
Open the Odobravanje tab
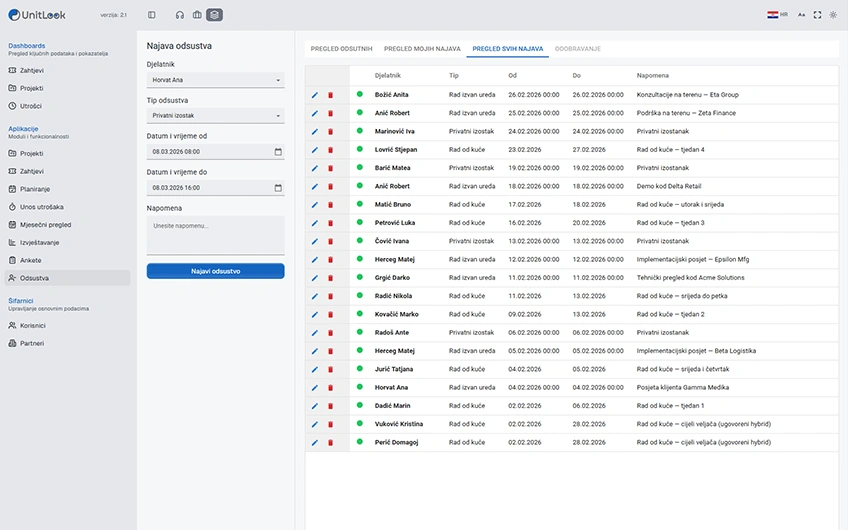point(578,49)
